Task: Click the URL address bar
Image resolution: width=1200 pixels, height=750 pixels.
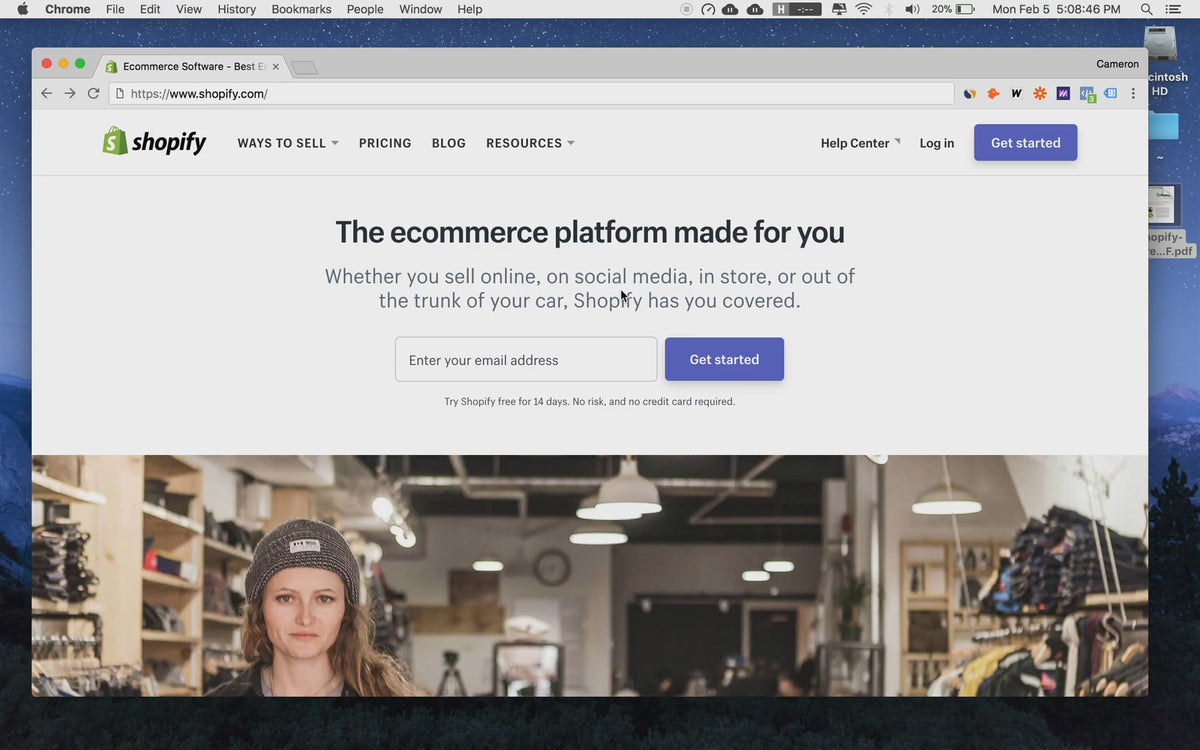Action: pyautogui.click(x=531, y=93)
